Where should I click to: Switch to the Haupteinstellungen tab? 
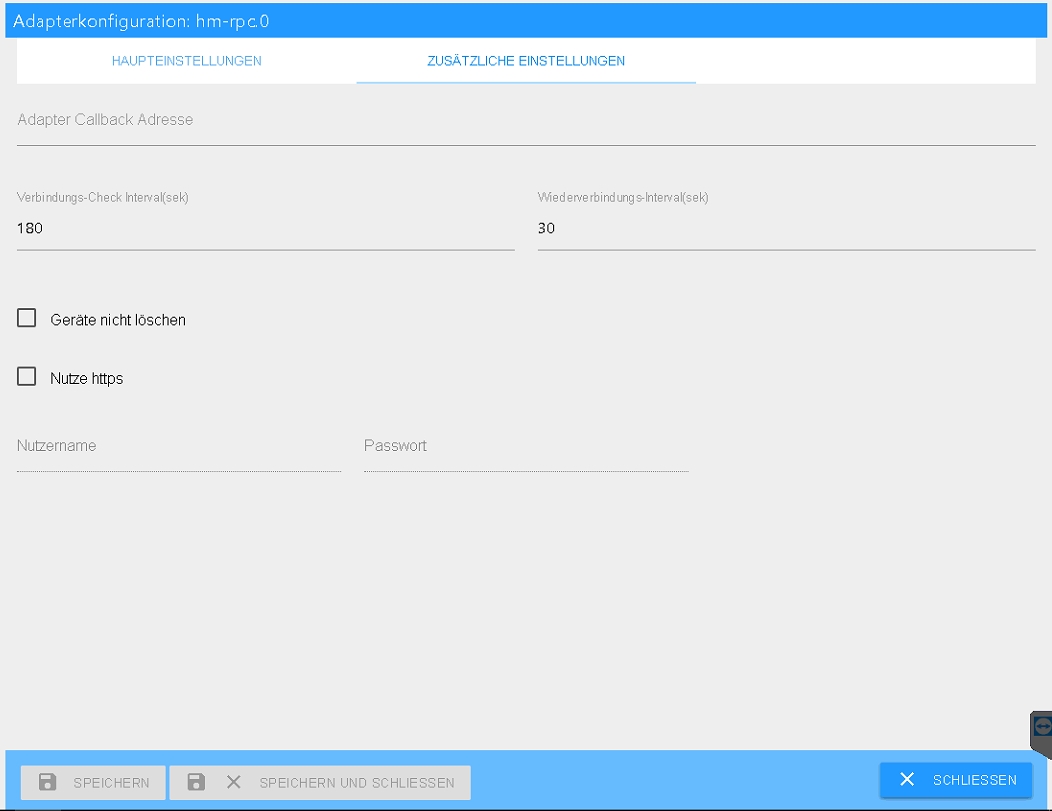pyautogui.click(x=187, y=61)
